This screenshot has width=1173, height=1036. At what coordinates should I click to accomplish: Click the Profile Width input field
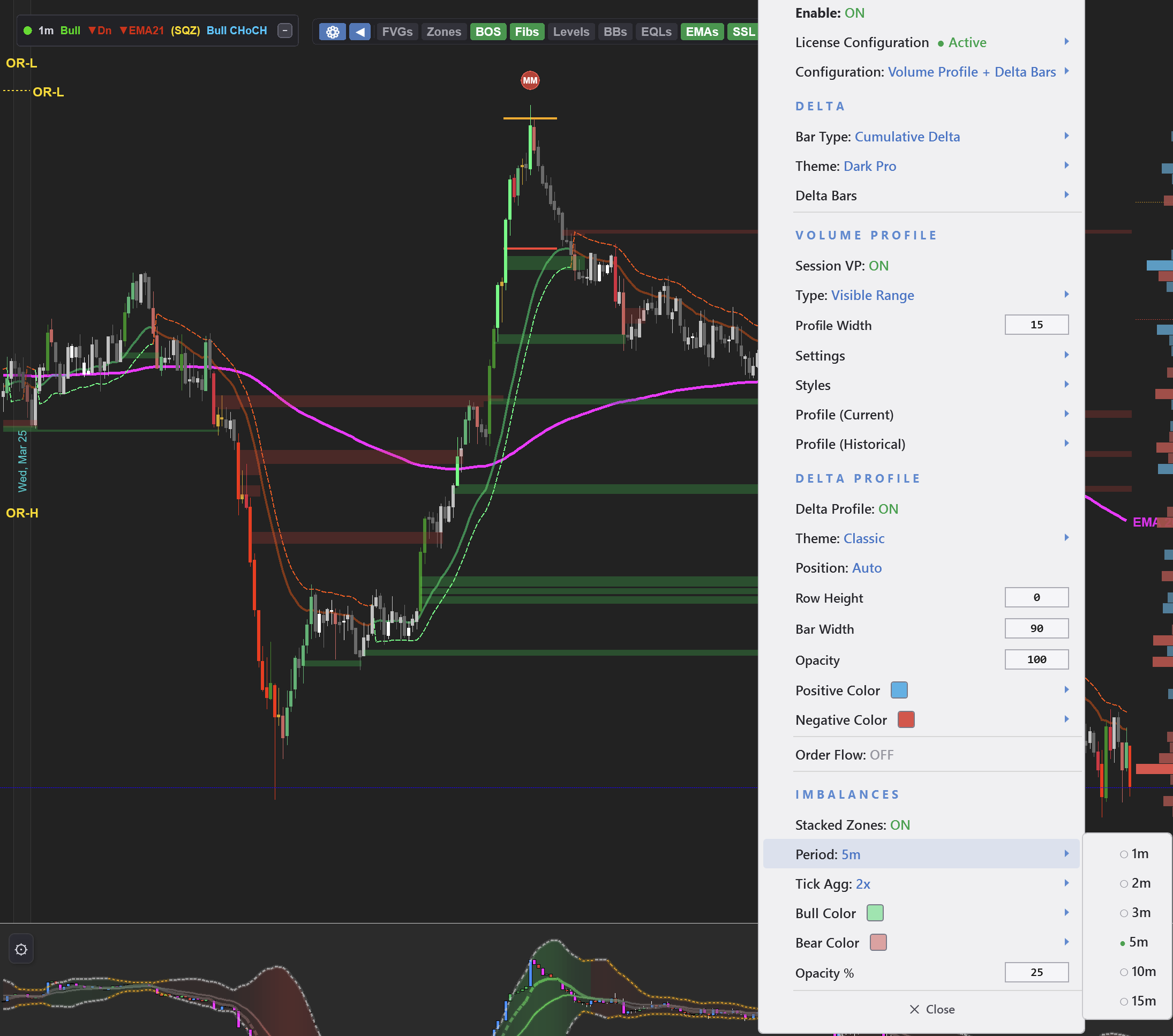click(1036, 325)
